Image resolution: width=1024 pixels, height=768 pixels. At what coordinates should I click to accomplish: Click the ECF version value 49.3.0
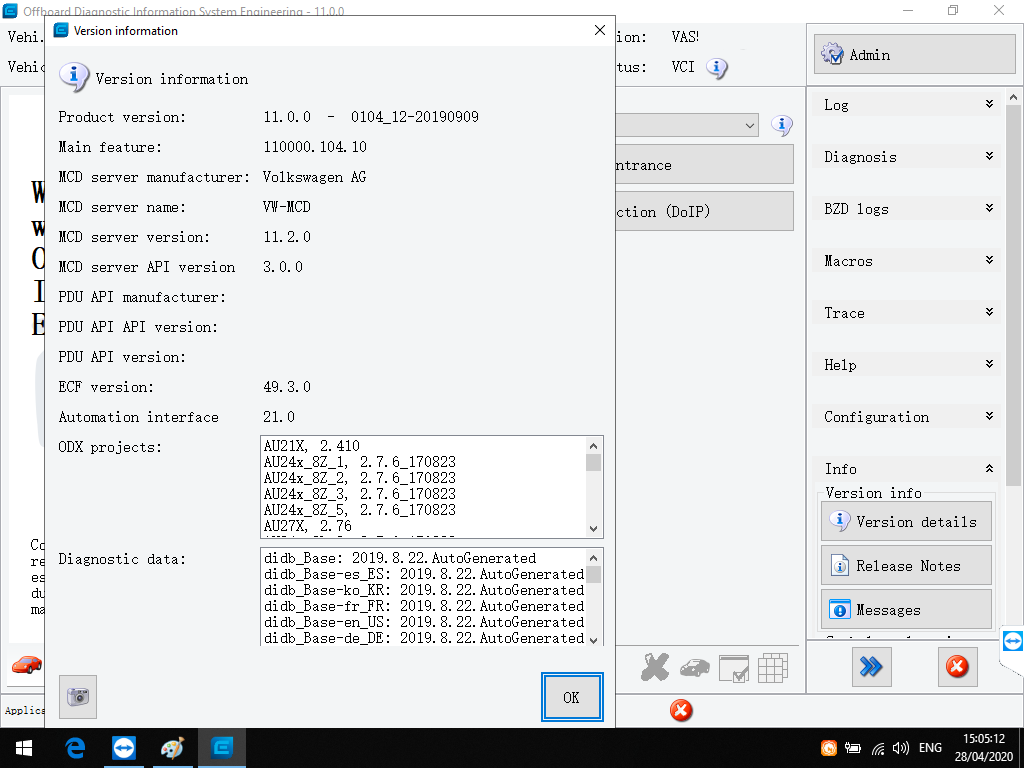pos(287,387)
